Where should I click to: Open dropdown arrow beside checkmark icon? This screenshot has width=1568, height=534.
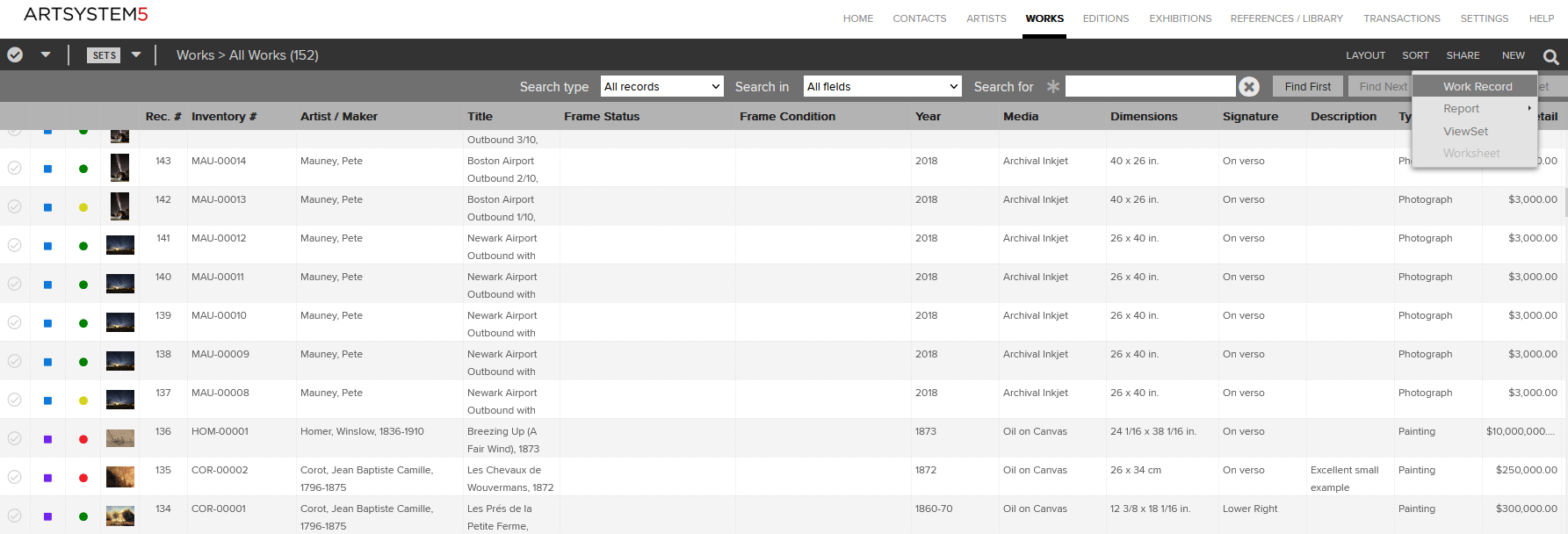pyautogui.click(x=46, y=54)
